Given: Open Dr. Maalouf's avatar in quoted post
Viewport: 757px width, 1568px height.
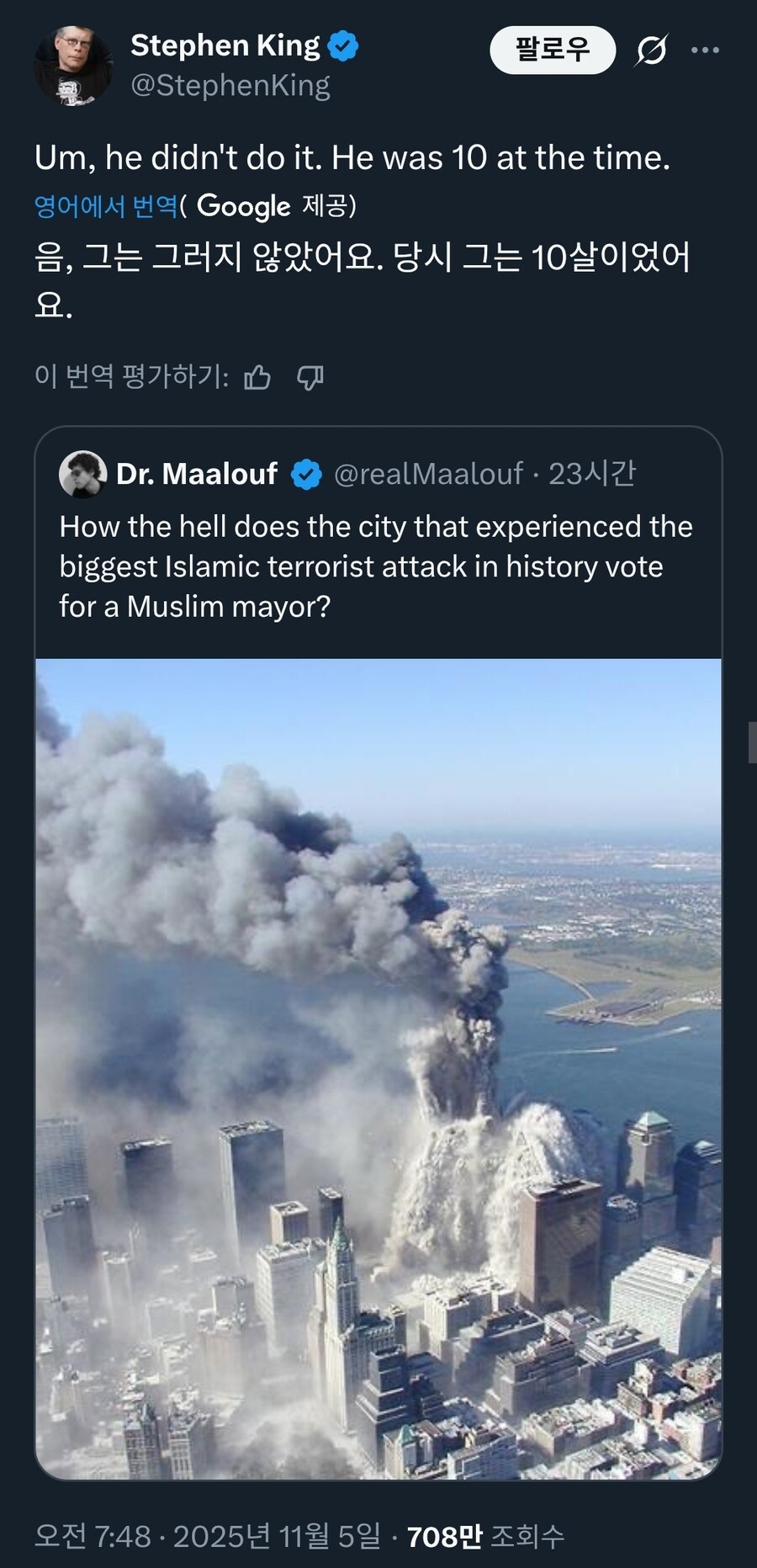Looking at the screenshot, I should click(x=82, y=475).
